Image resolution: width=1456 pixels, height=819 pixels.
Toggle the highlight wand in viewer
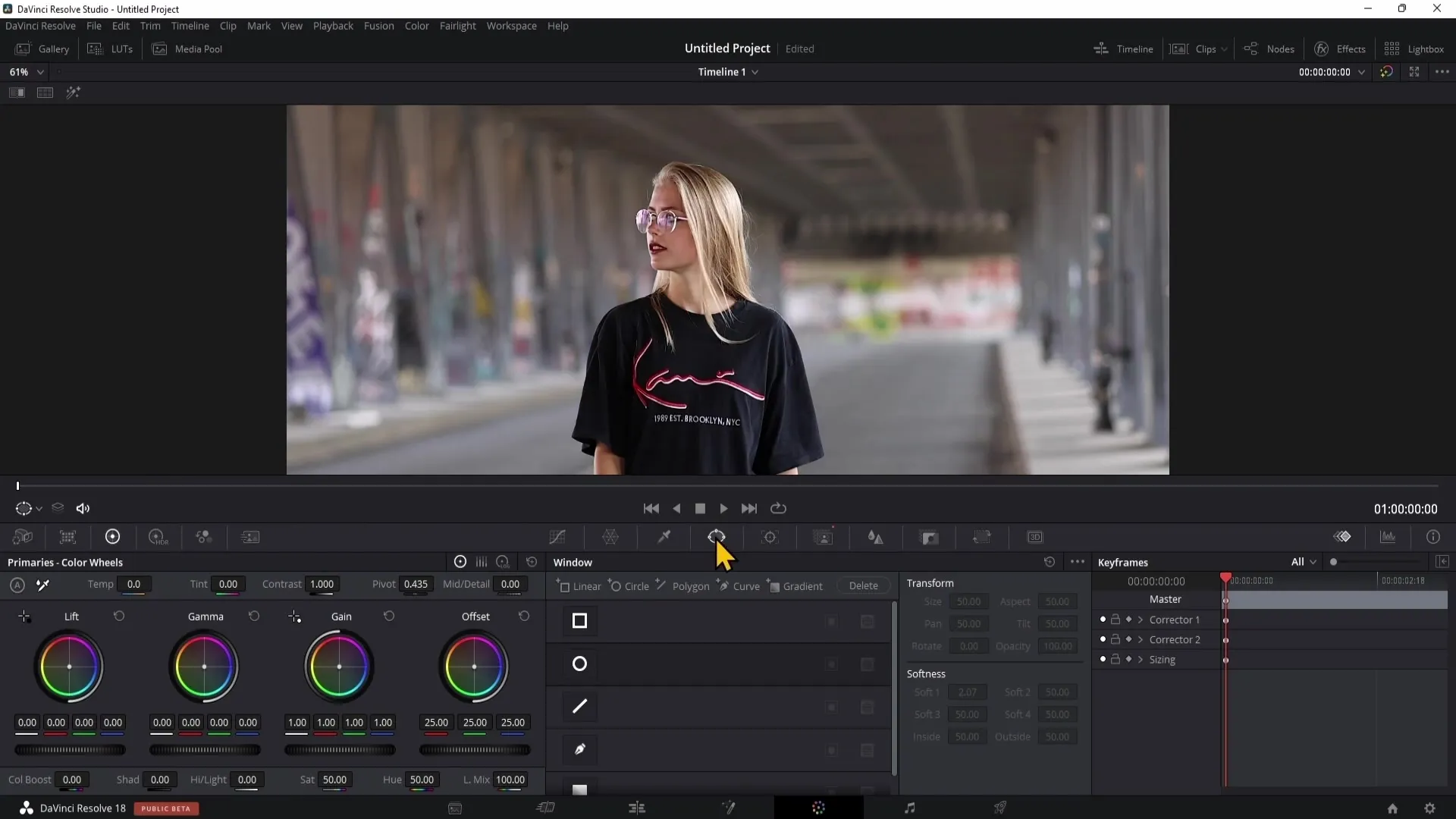[x=73, y=93]
